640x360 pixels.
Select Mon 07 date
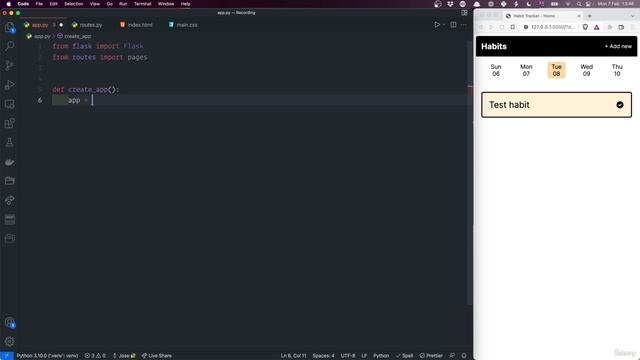coord(526,70)
